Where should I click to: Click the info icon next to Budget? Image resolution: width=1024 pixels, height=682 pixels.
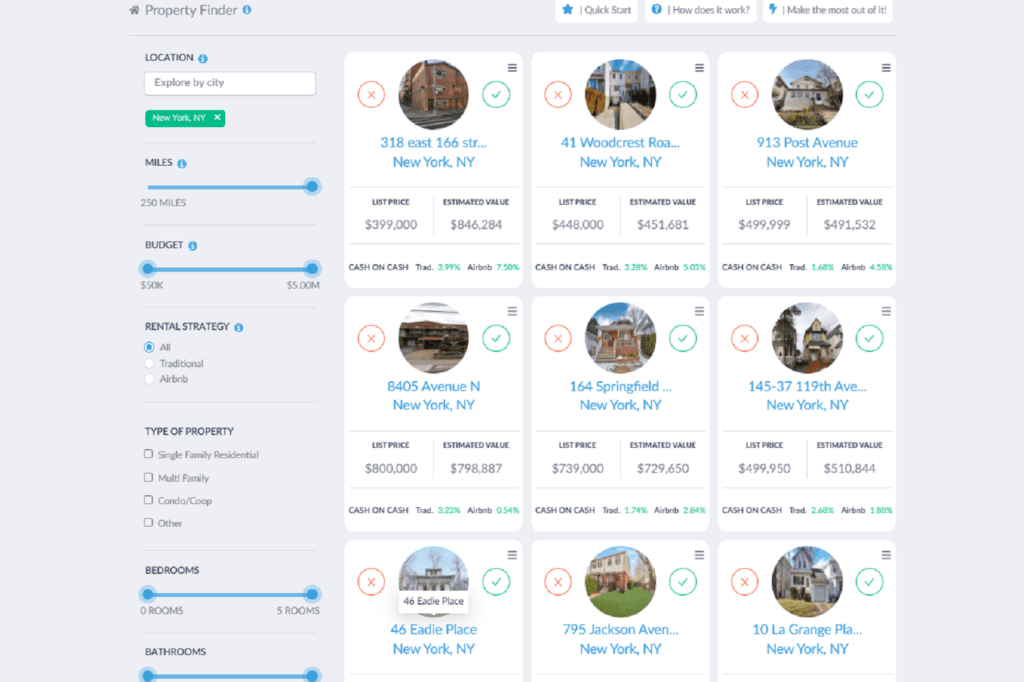(x=192, y=245)
